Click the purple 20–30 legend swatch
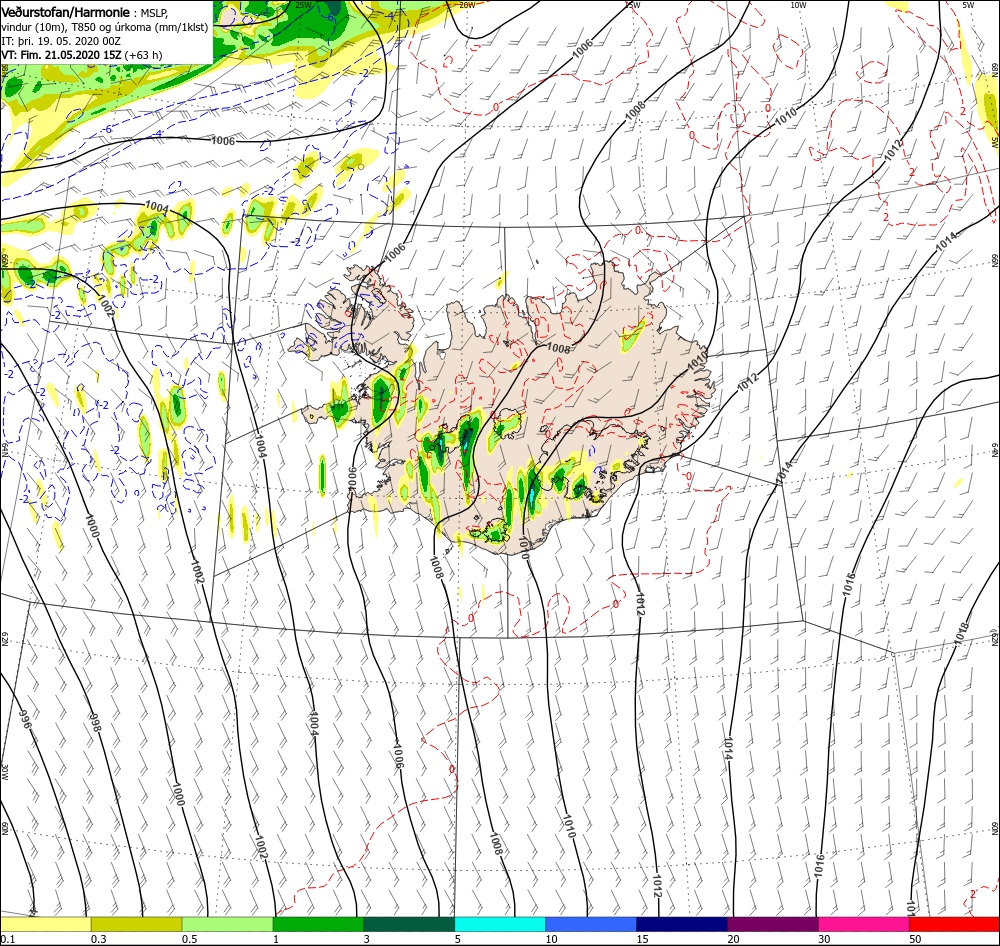 (772, 924)
